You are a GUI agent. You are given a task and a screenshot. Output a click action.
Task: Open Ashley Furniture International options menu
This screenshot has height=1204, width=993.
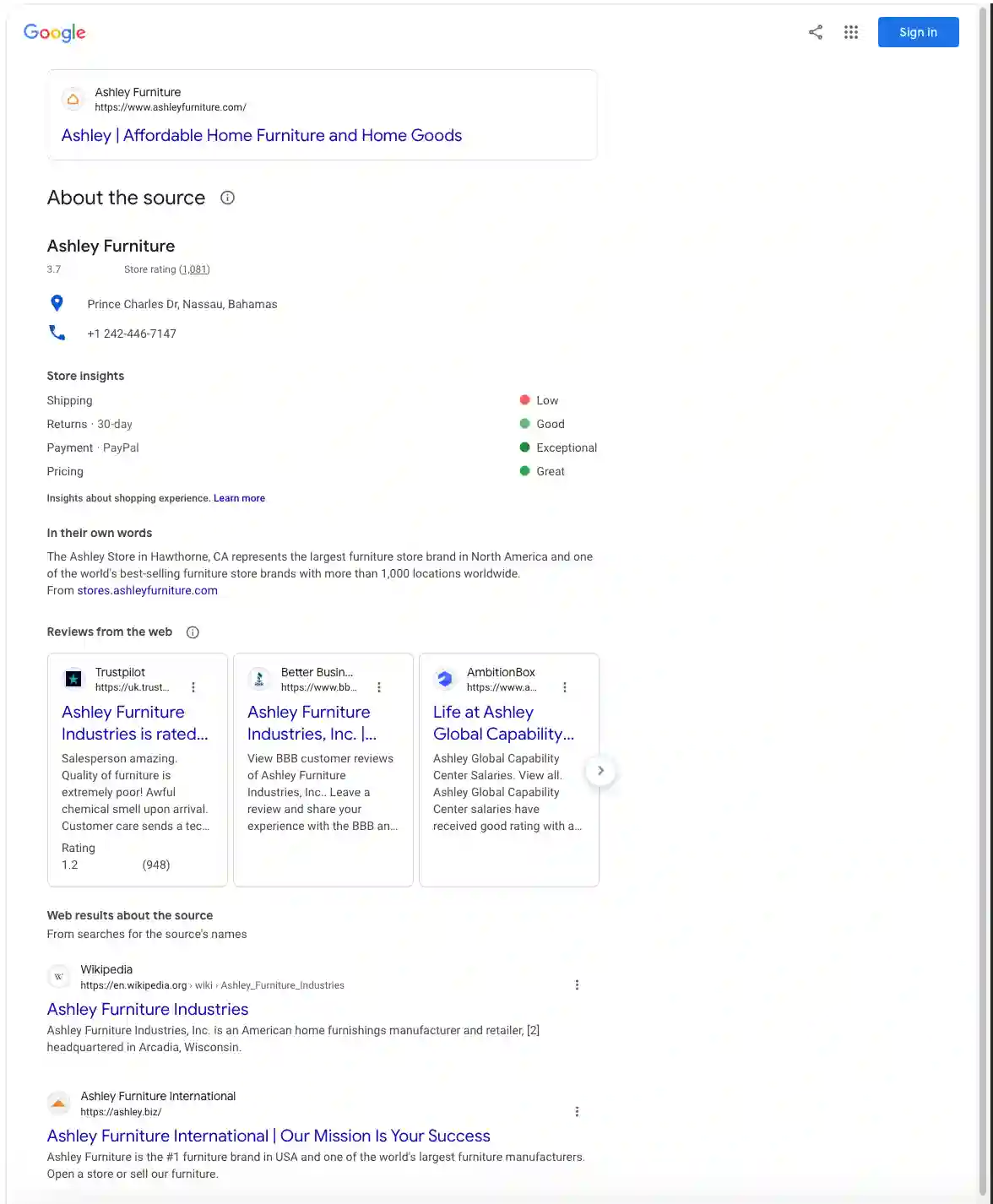(x=577, y=1111)
